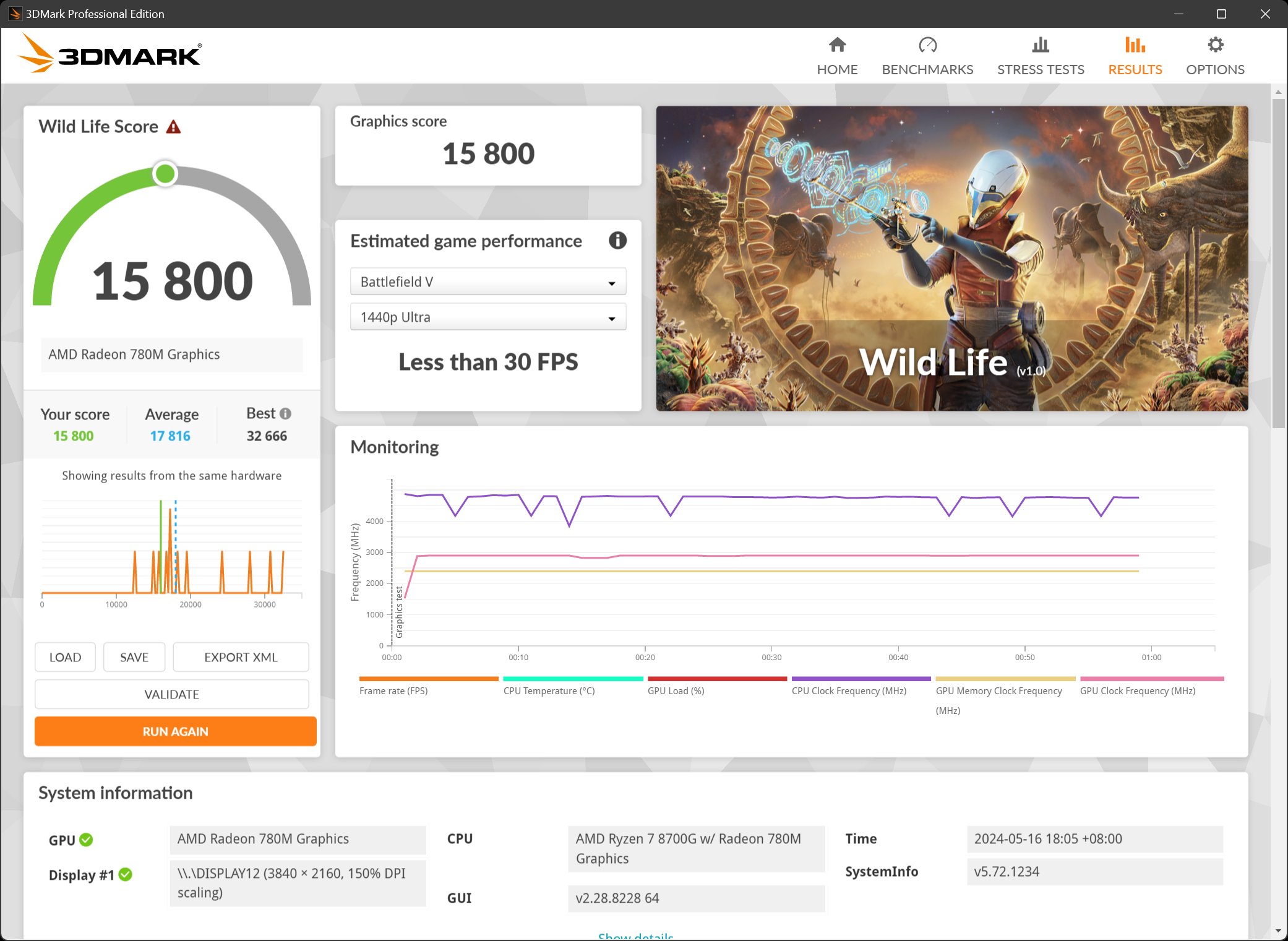This screenshot has height=941, width=1288.
Task: Click the Less than 30 FPS result text
Action: coord(488,362)
